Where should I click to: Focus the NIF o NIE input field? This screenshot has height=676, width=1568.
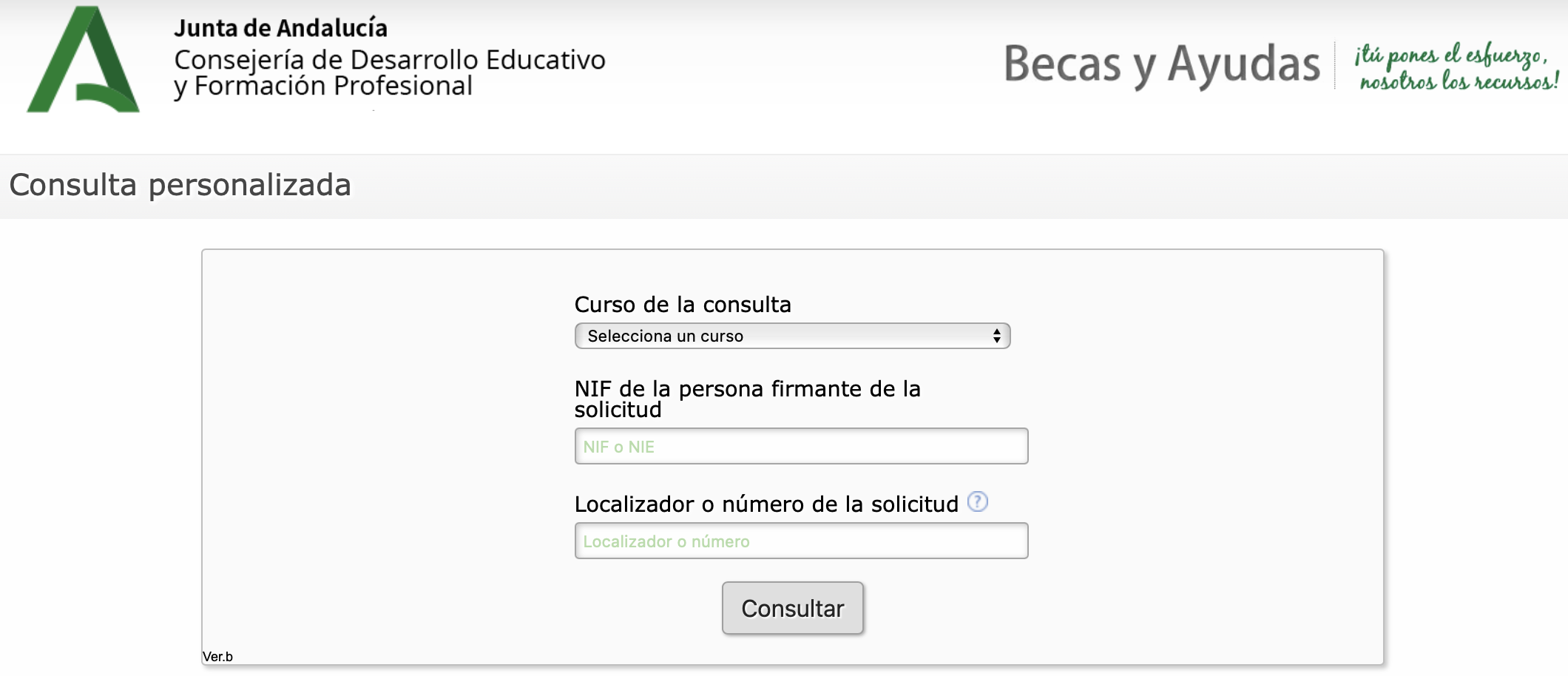tap(801, 446)
